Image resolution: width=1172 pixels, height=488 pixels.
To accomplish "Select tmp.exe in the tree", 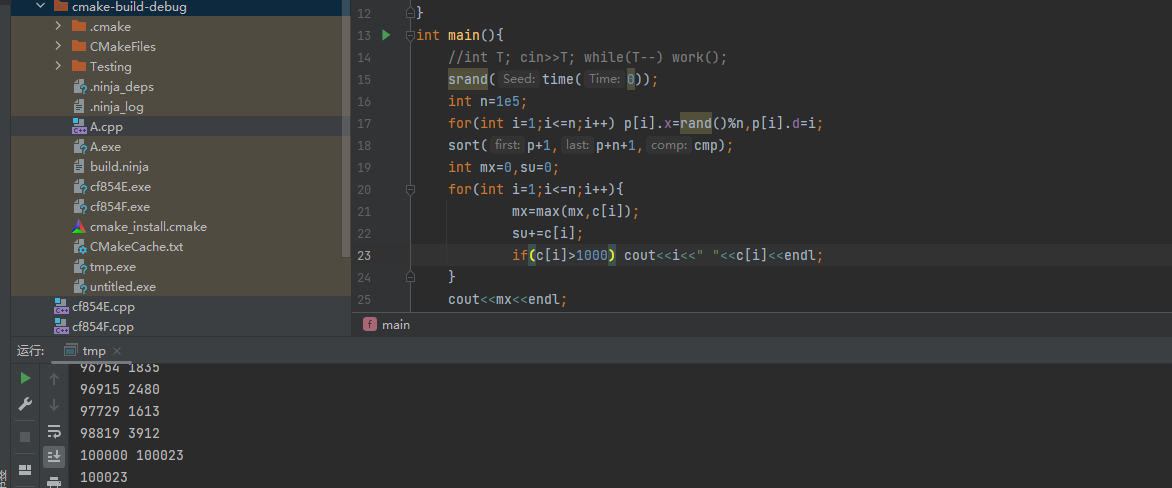I will [x=113, y=267].
